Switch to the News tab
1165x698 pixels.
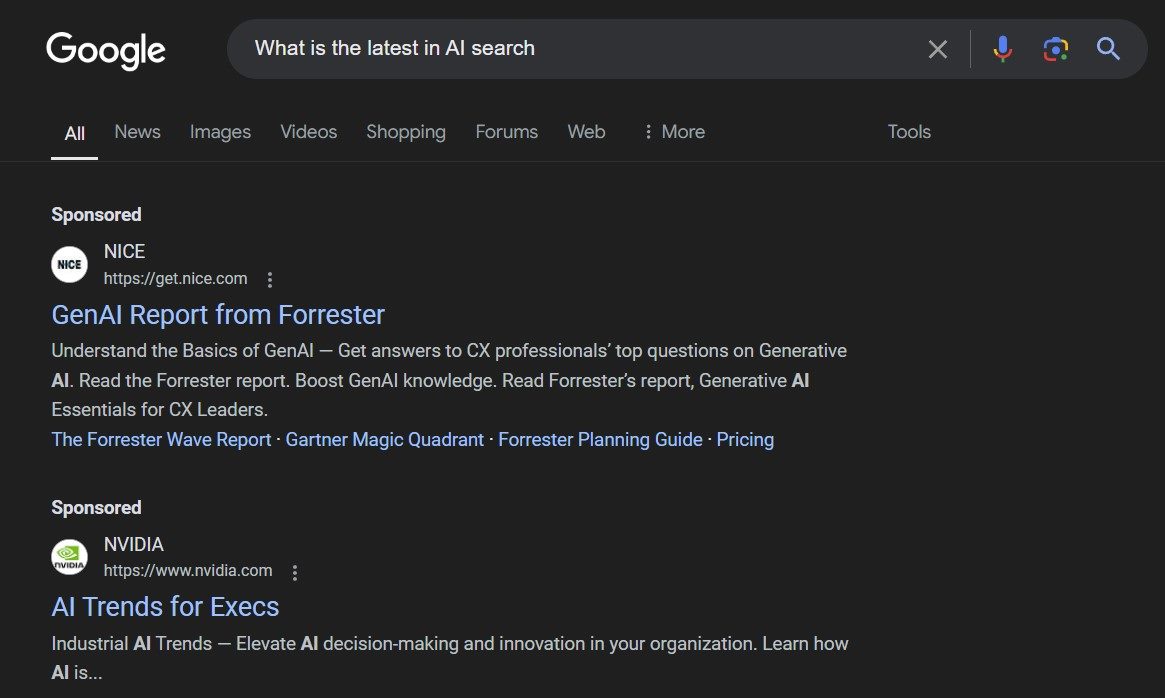(137, 132)
